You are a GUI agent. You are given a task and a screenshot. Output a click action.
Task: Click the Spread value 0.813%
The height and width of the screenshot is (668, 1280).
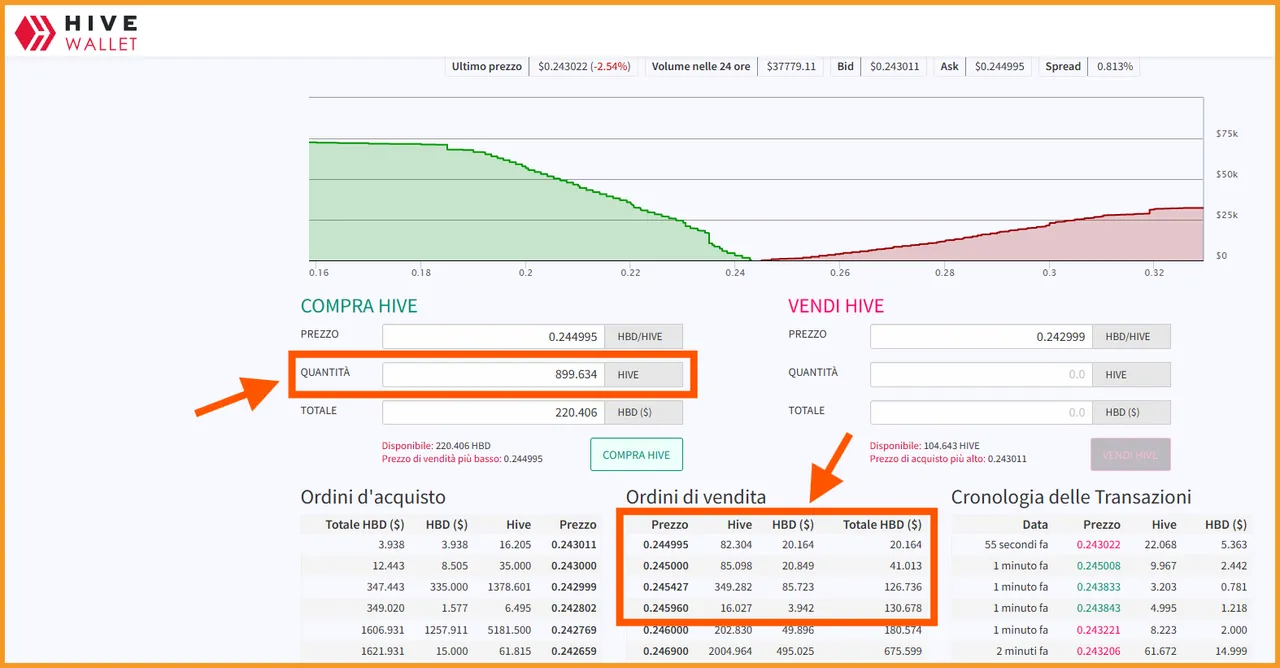tap(1115, 67)
